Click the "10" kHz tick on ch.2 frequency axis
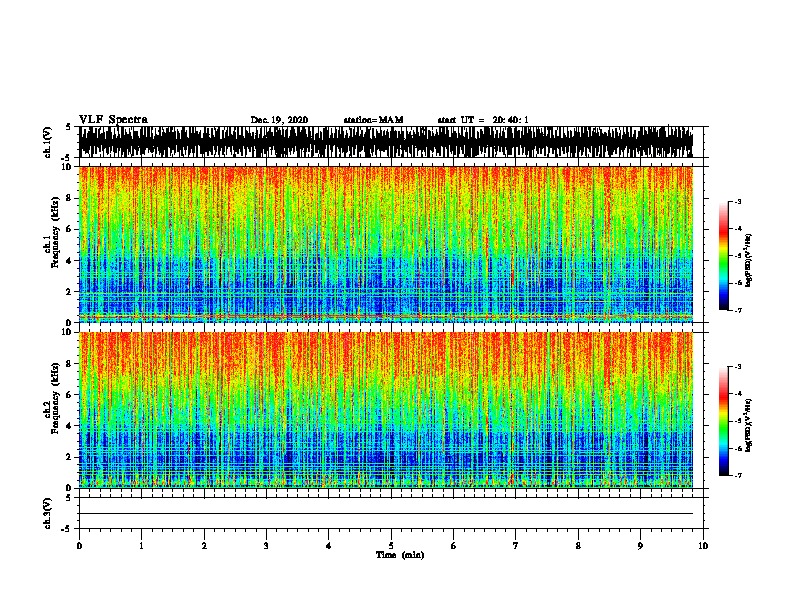792x612 pixels. [x=67, y=332]
